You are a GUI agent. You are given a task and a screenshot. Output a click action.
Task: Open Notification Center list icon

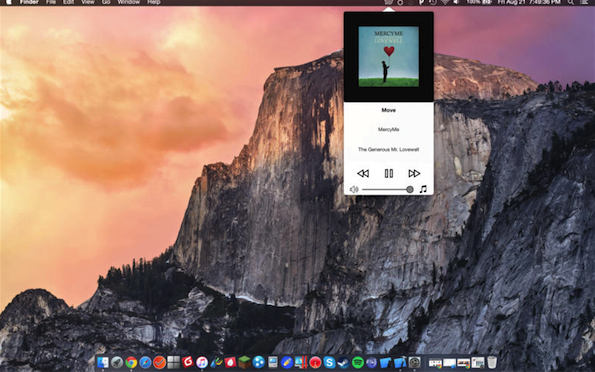585,2
